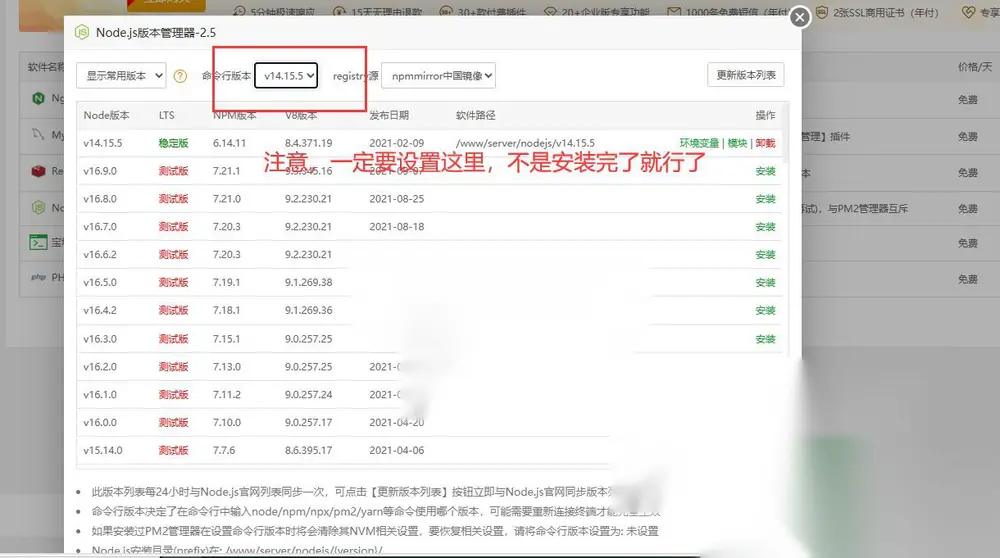Viewport: 1000px width, 558px height.
Task: Click date 2021-02-09 cell
Action: [396, 143]
